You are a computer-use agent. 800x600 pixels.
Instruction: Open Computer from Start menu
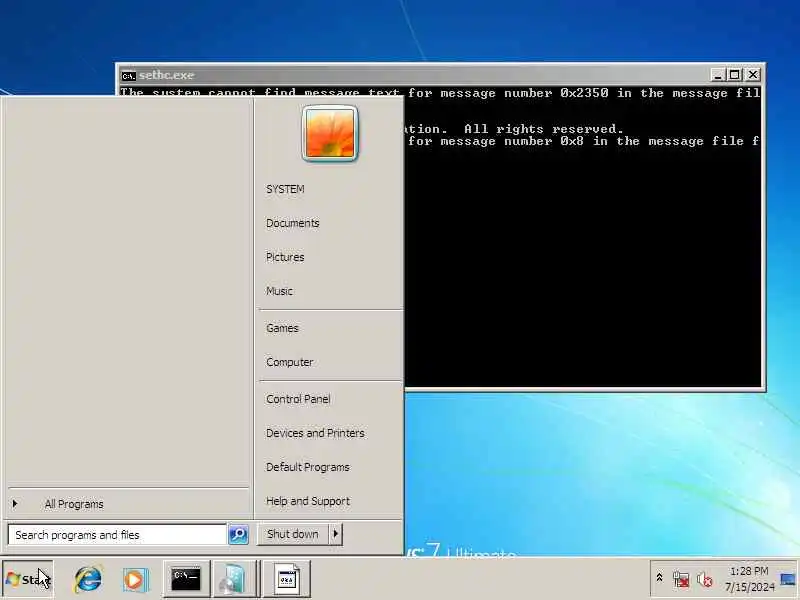tap(289, 362)
